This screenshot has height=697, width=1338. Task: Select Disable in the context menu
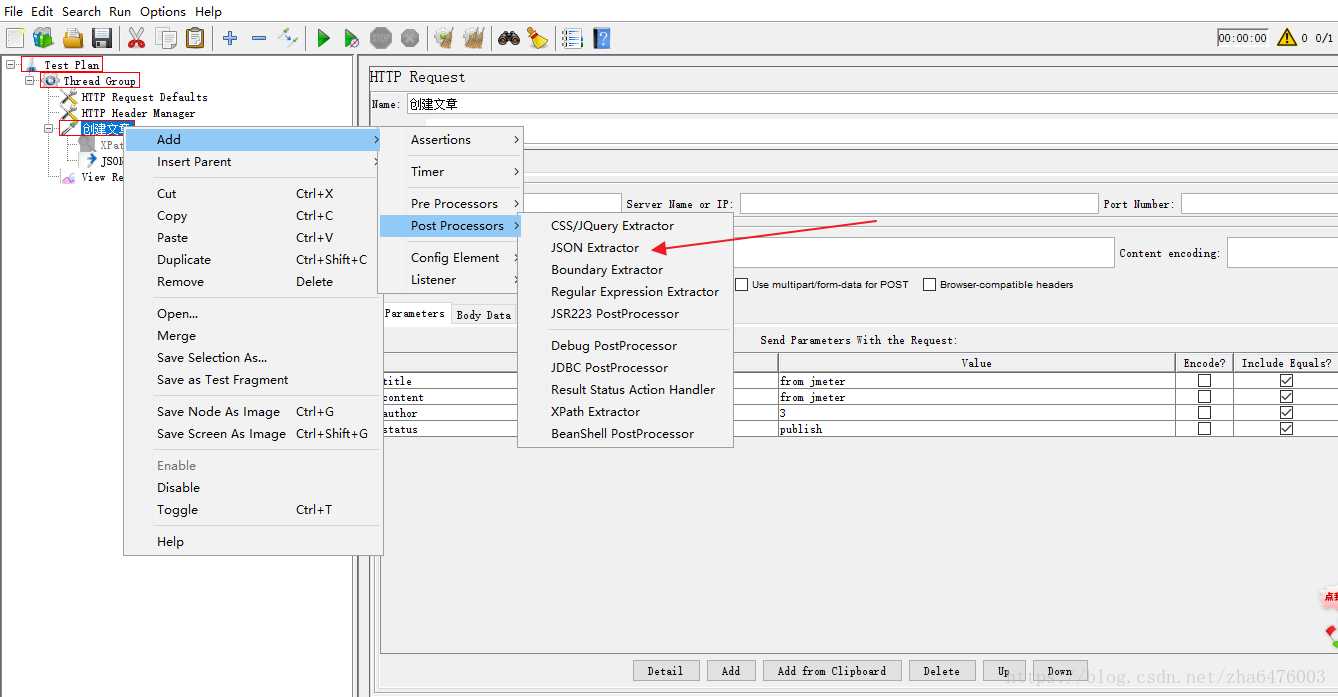tap(253, 488)
